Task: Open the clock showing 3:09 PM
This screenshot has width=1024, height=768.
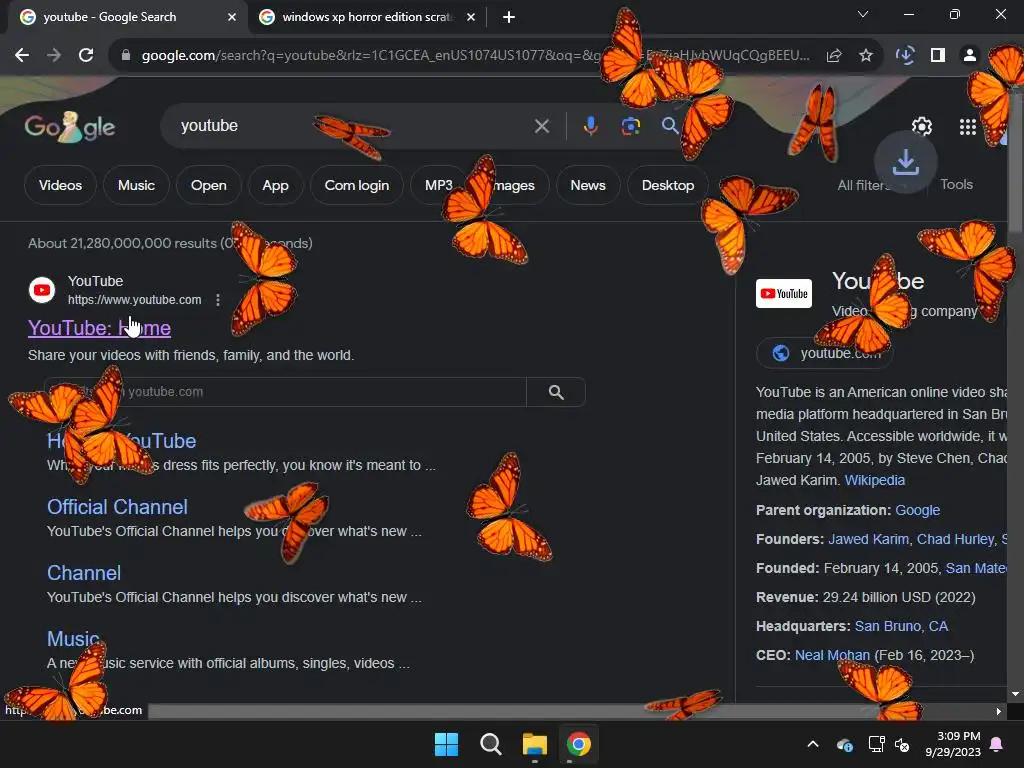Action: click(x=953, y=744)
